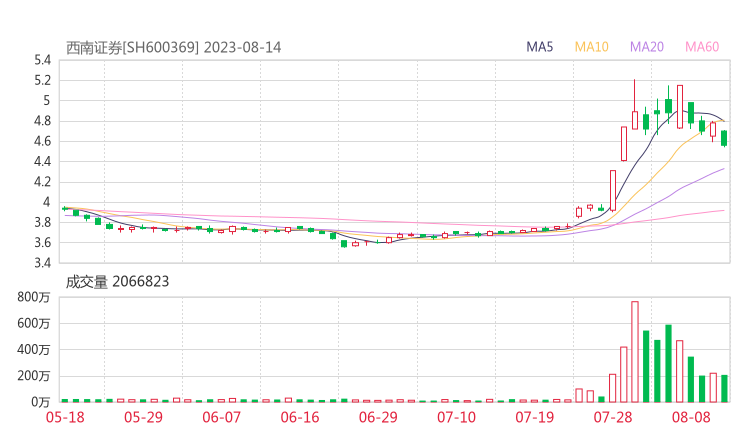Screen dimensions: 740x440
Task: Click the 06-07 date label
Action: [222, 417]
